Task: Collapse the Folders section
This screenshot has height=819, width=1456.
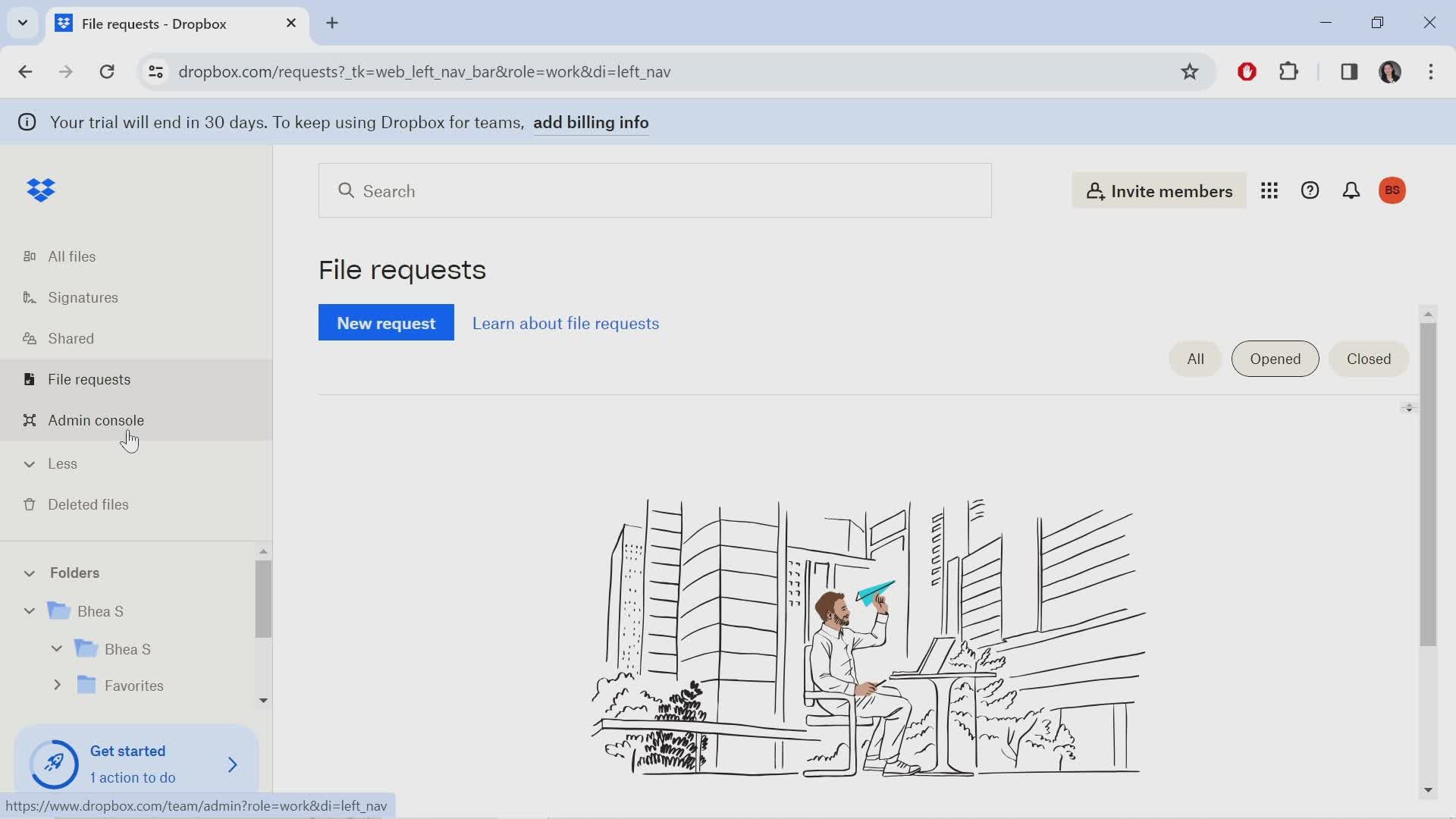Action: (x=28, y=573)
